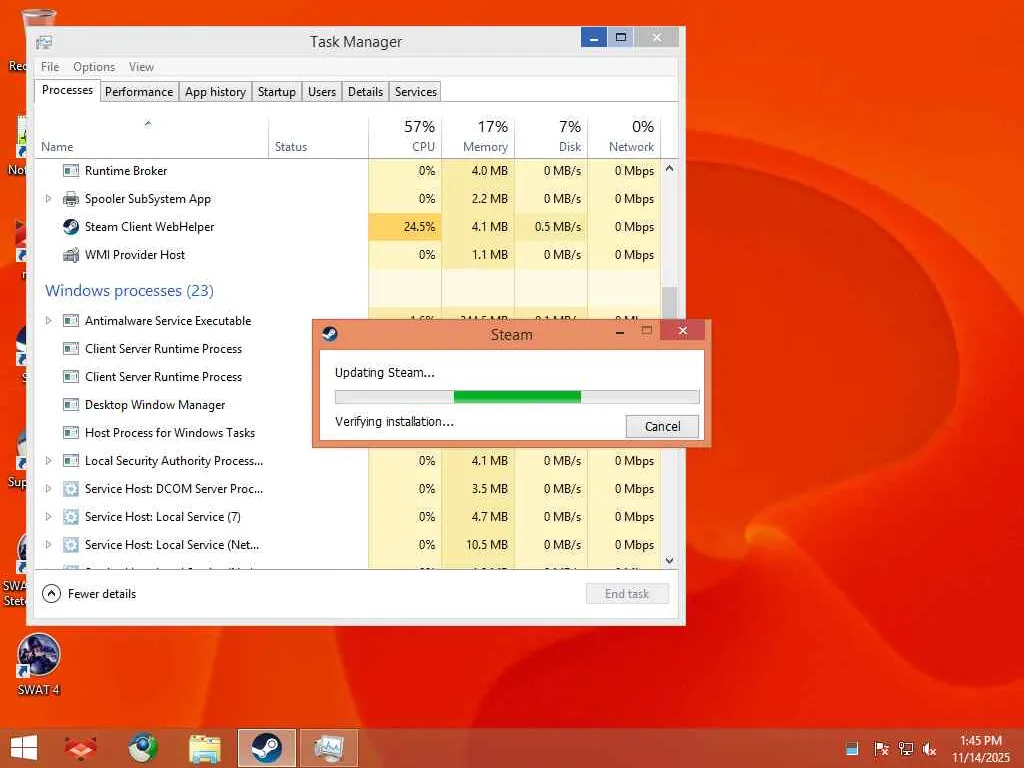
Task: Cancel the Steam update
Action: pyautogui.click(x=662, y=426)
